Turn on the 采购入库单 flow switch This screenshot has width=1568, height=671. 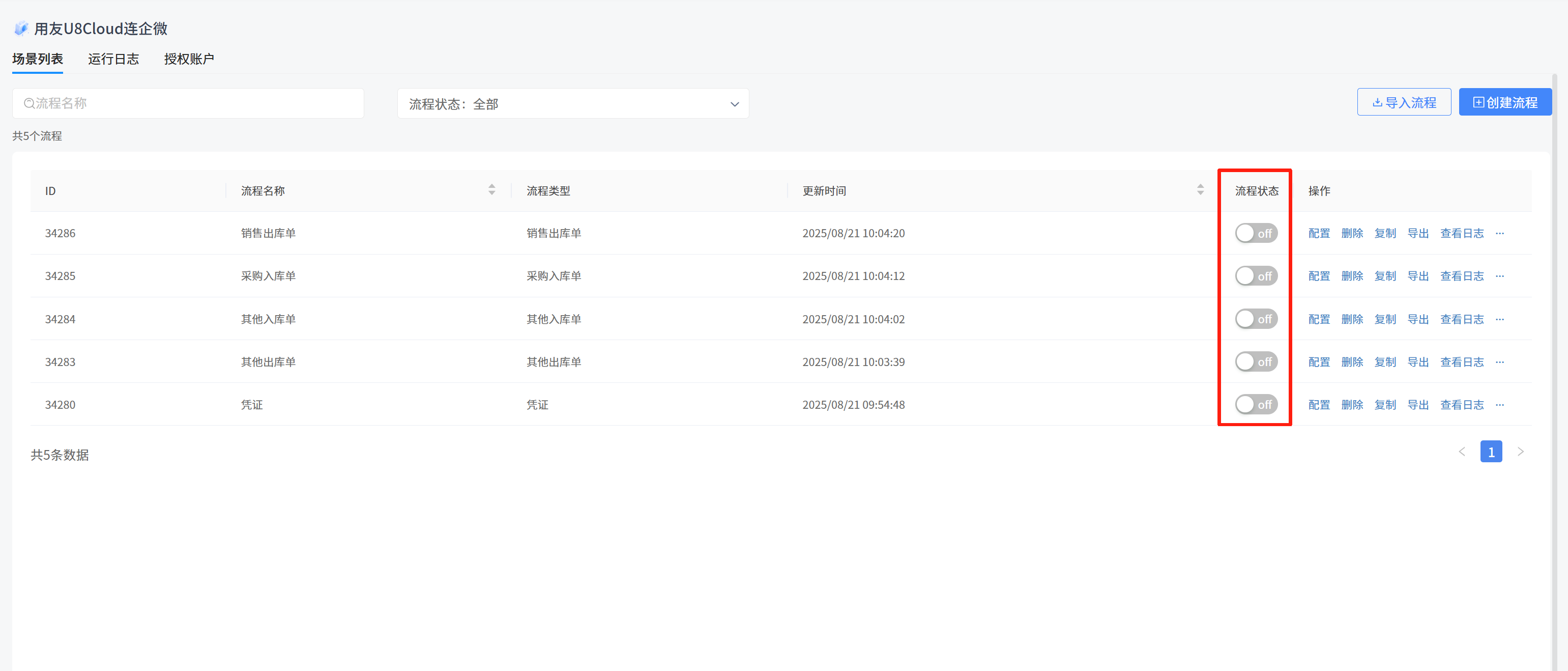pyautogui.click(x=1255, y=276)
